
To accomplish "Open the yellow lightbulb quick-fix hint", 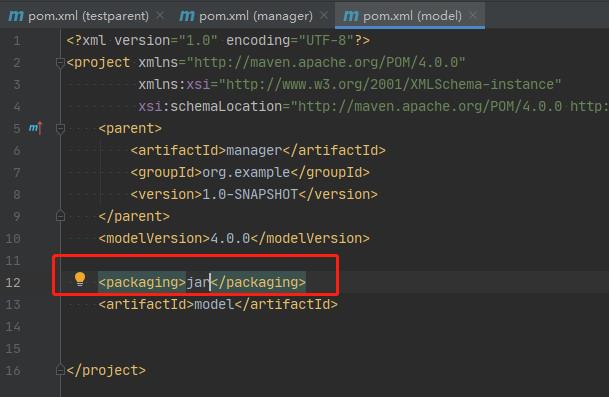I will tap(80, 279).
